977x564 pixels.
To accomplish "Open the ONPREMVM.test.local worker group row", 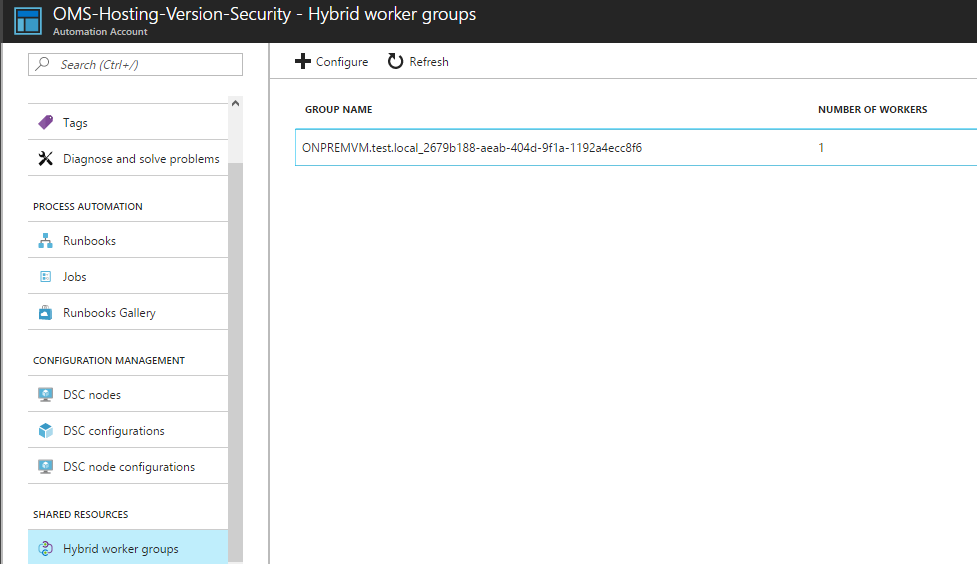I will point(472,148).
